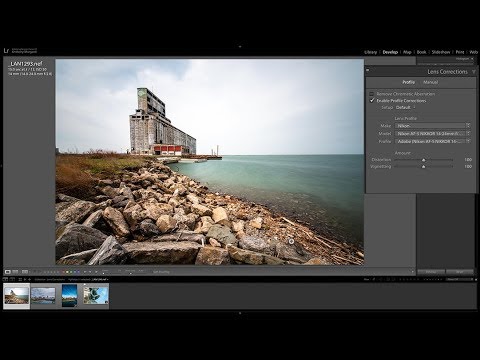Toggle the Lens Corrections panel on/off switch
Image resolution: width=480 pixels, height=360 pixels.
tap(368, 70)
